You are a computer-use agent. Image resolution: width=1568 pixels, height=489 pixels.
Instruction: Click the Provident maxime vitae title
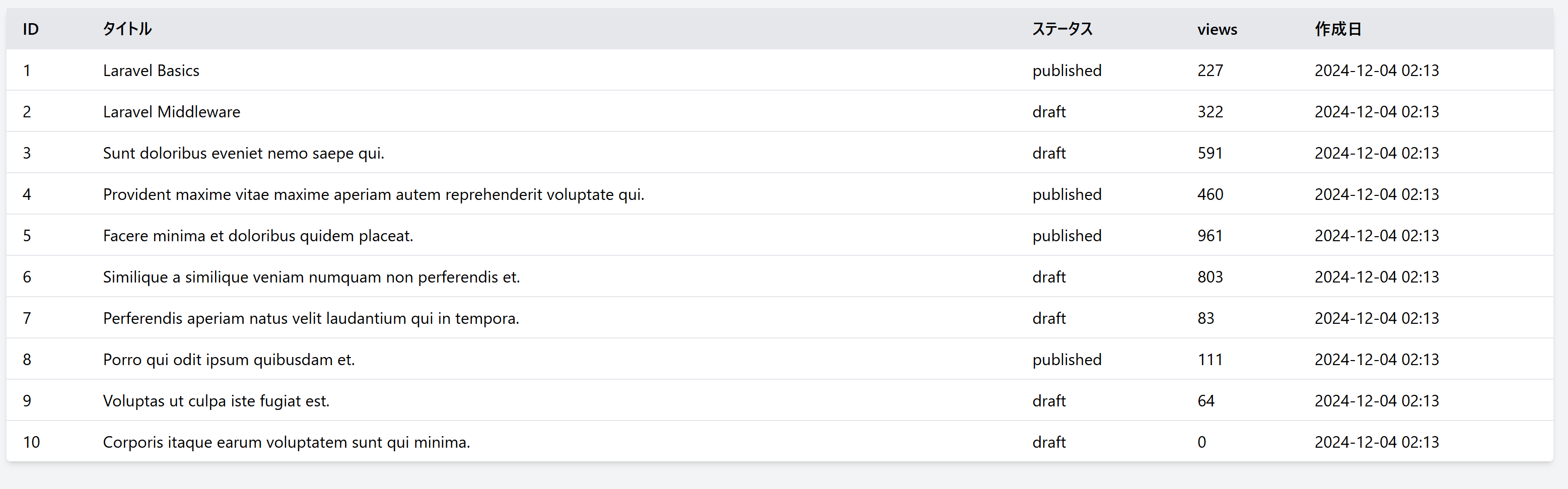point(373,195)
